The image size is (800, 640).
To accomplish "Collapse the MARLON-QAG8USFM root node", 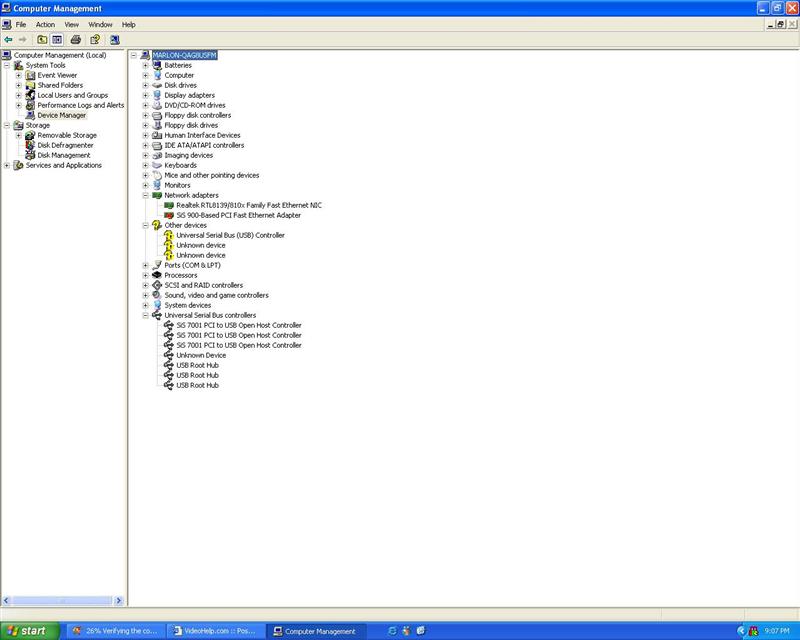I will tap(134, 55).
